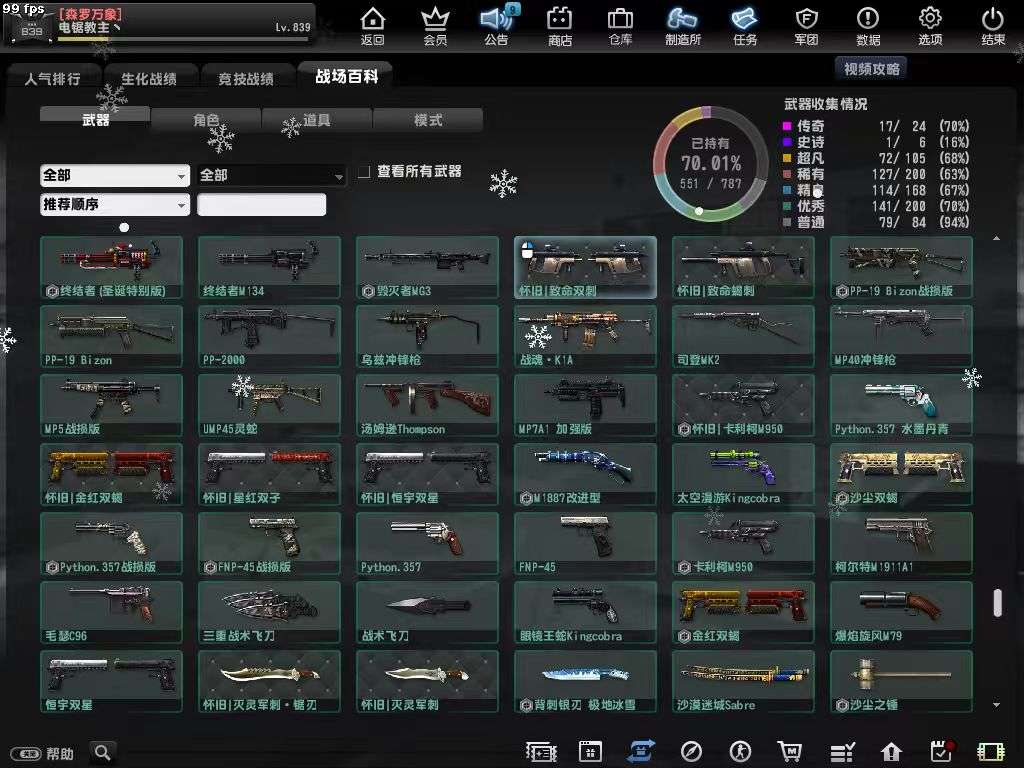This screenshot has width=1024, height=768.
Task: Click the shopping cart icon in bottom toolbar
Action: tap(790, 751)
